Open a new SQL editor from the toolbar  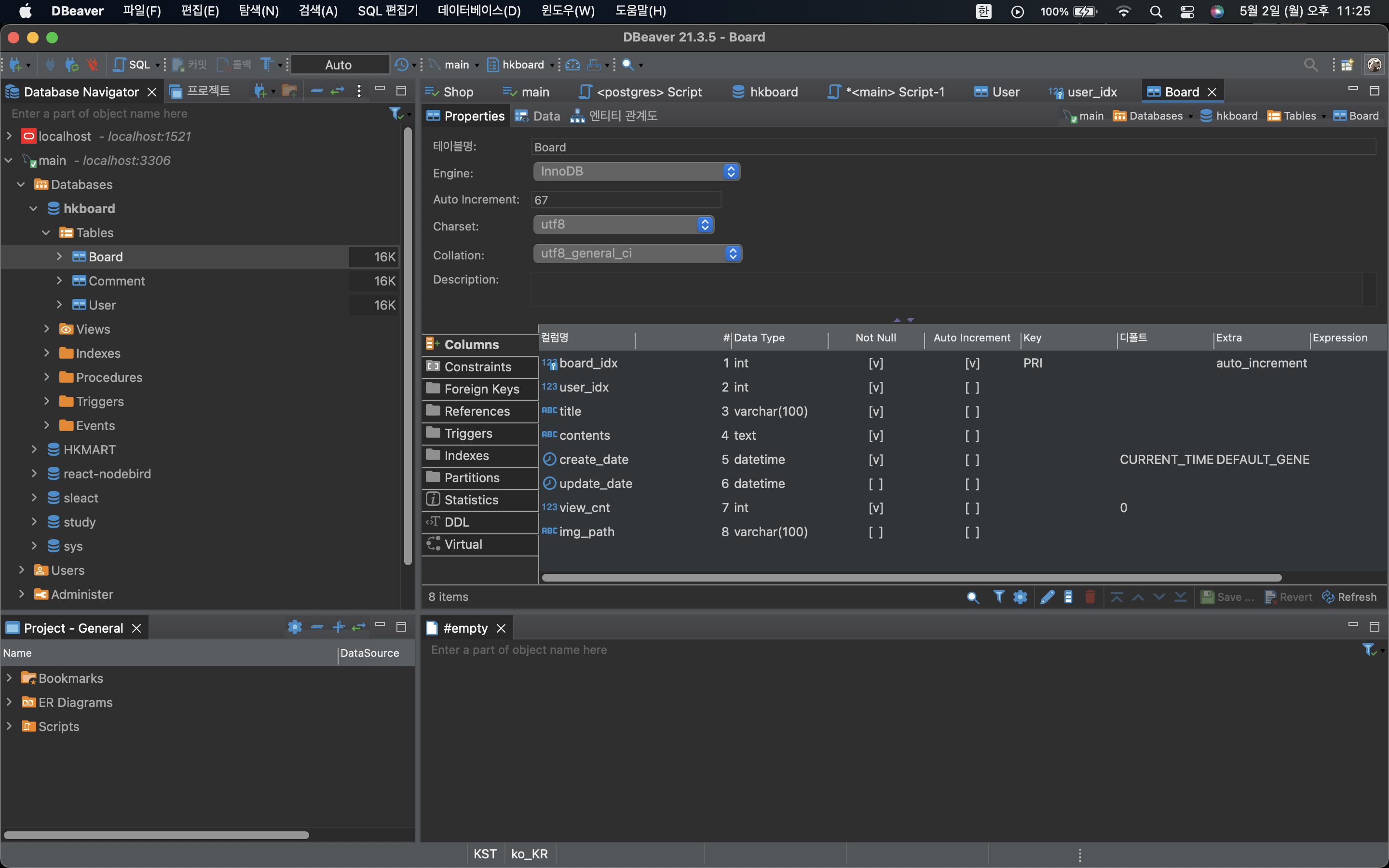tap(132, 65)
